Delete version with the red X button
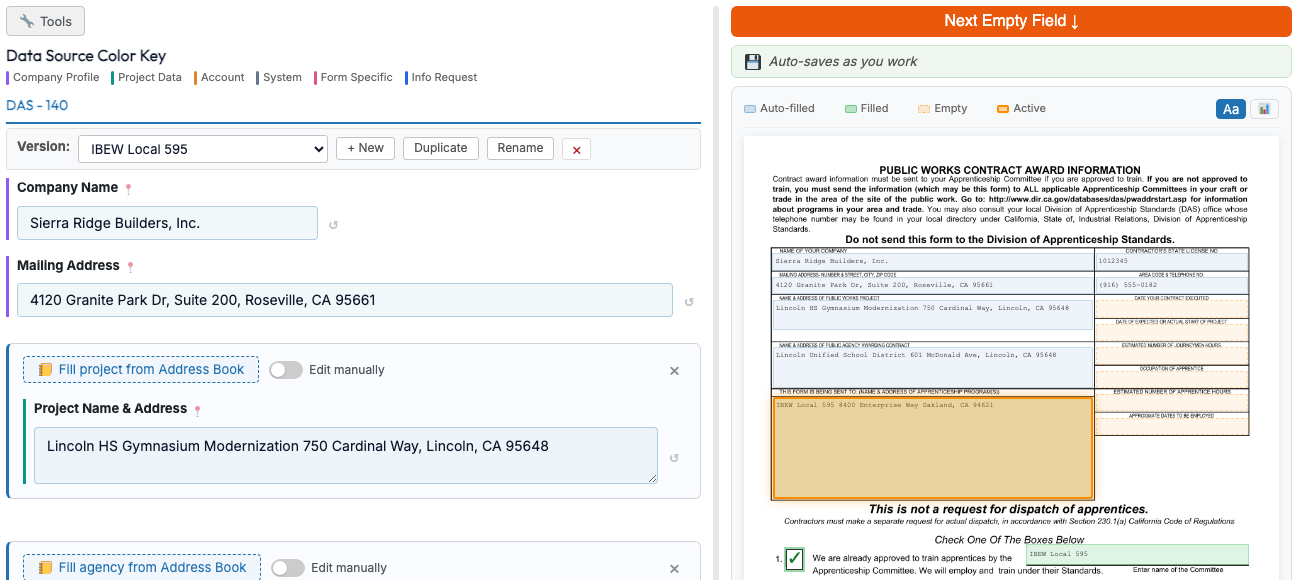The height and width of the screenshot is (580, 1298). [x=576, y=149]
